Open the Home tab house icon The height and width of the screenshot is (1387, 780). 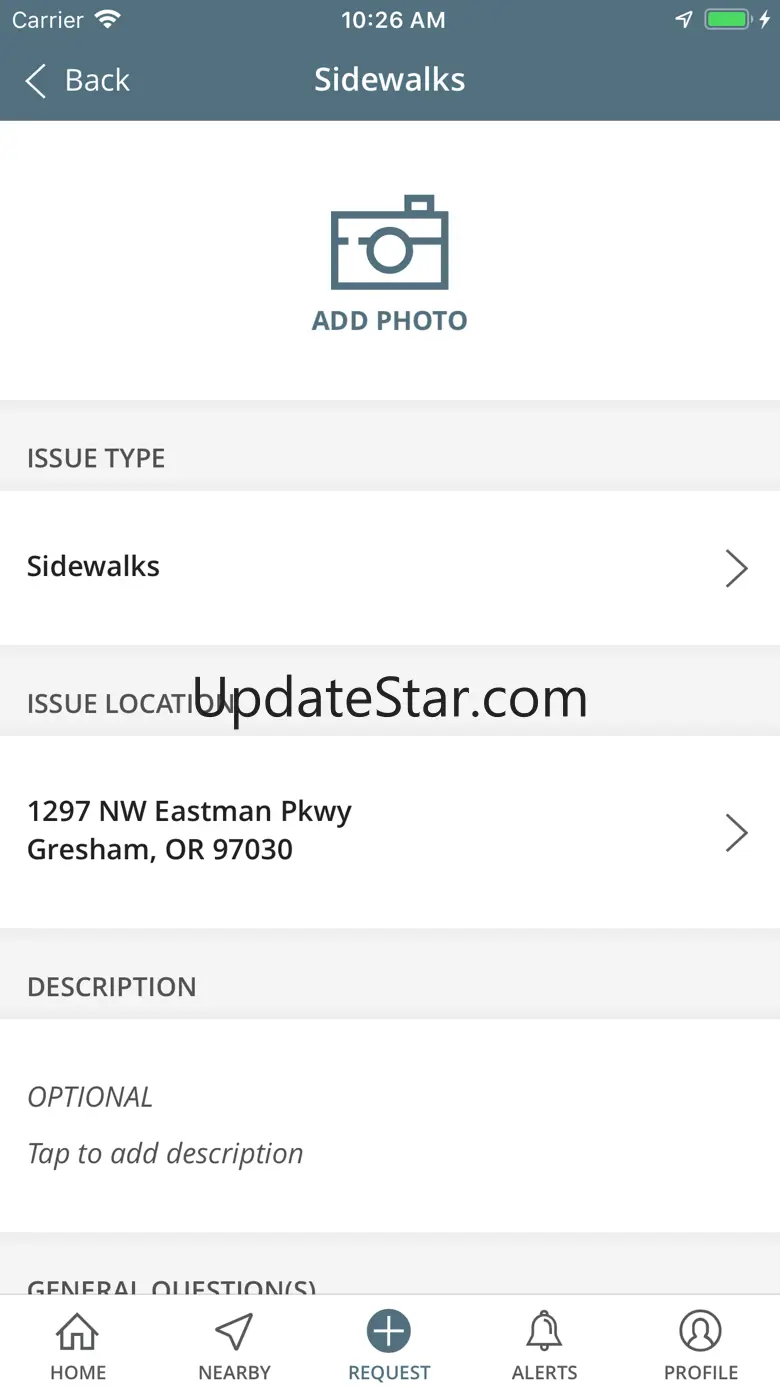[x=77, y=1331]
